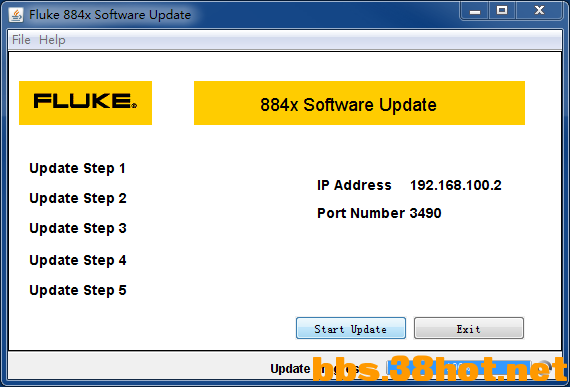
Task: Click the IP Address label
Action: point(354,185)
